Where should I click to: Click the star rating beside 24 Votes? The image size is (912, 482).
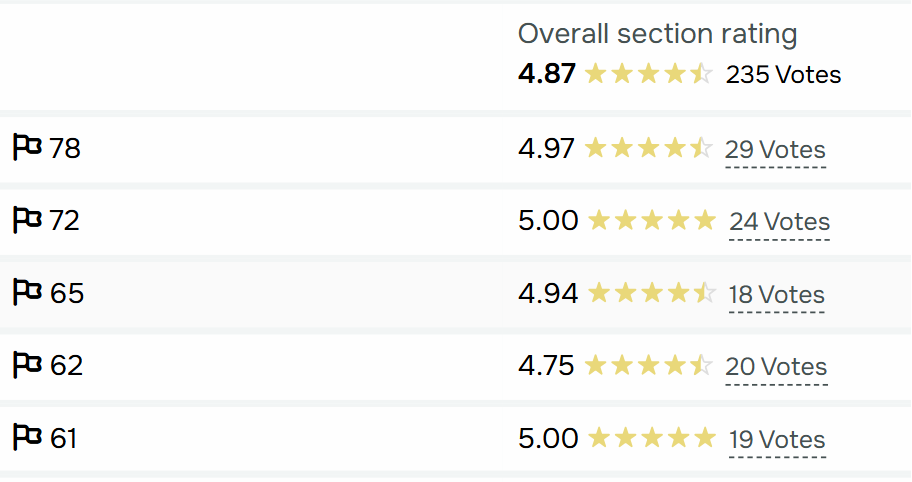click(x=652, y=221)
